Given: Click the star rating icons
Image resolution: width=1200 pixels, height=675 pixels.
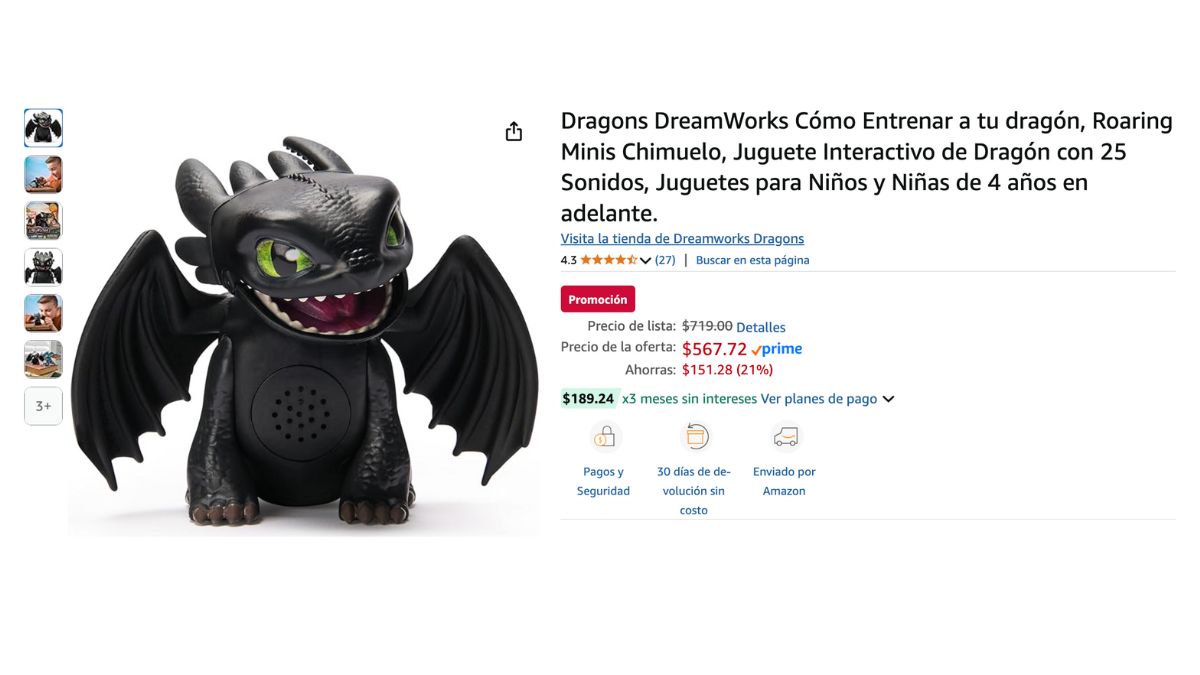Looking at the screenshot, I should [609, 260].
